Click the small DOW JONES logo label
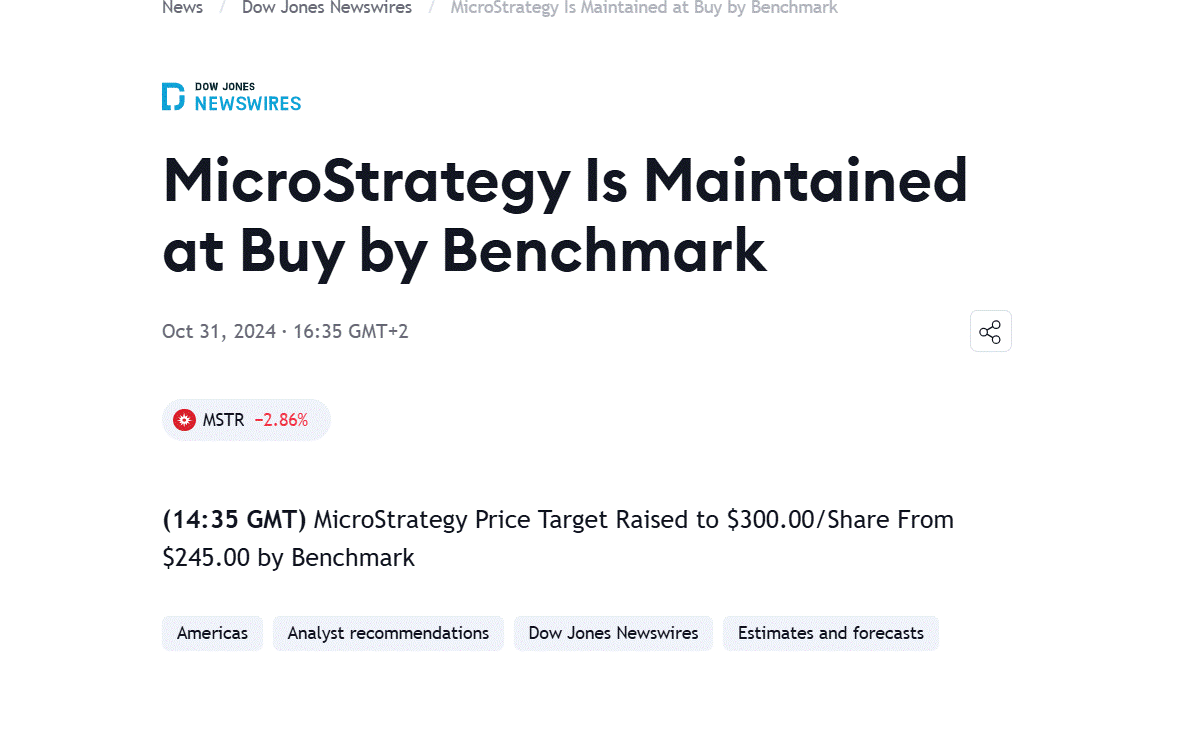This screenshot has height=747, width=1180. [225, 87]
